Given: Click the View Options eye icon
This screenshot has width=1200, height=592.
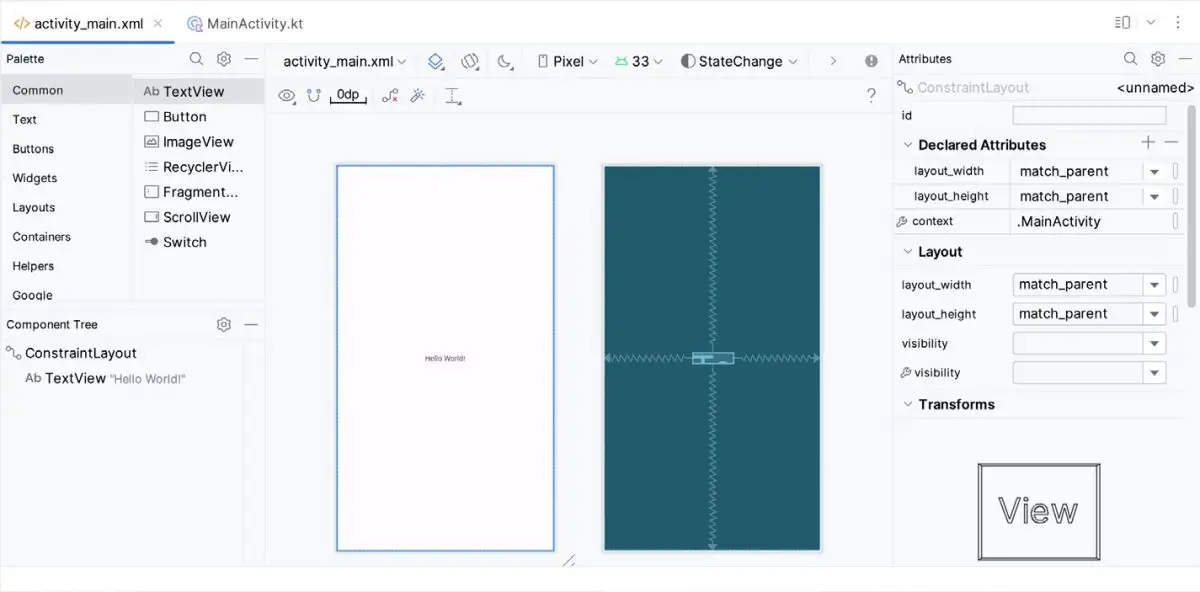Looking at the screenshot, I should [287, 96].
